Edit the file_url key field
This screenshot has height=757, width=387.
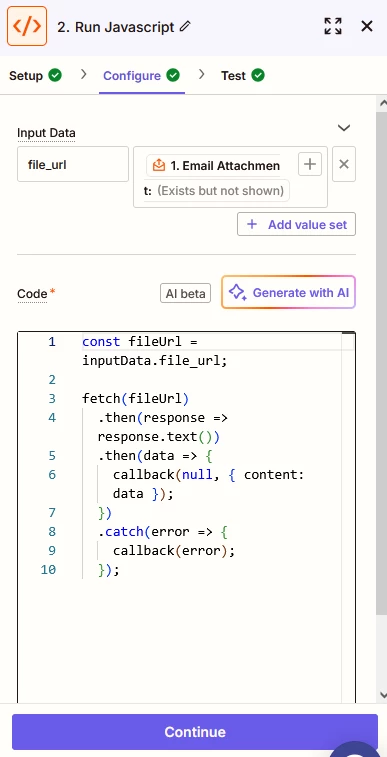(73, 164)
